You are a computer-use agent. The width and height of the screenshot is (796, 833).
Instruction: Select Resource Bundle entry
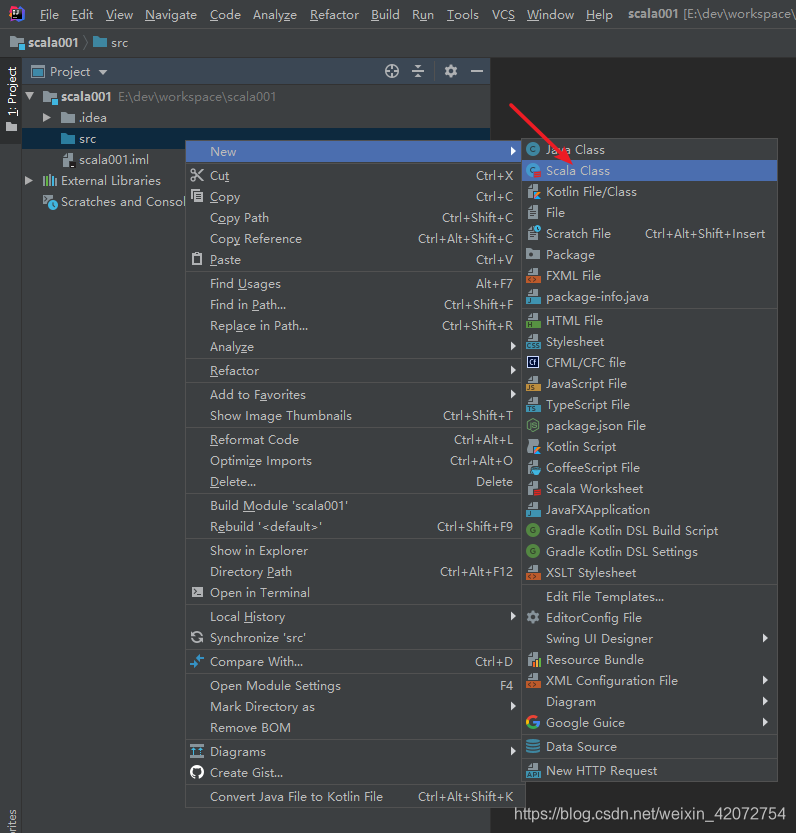[x=649, y=659]
